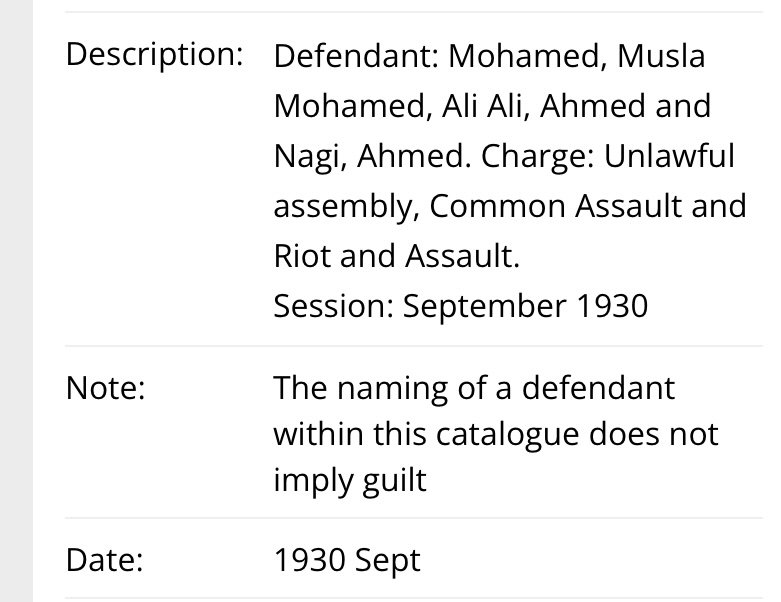
Task: Select the "September 1930" session text
Action: [x=525, y=306]
